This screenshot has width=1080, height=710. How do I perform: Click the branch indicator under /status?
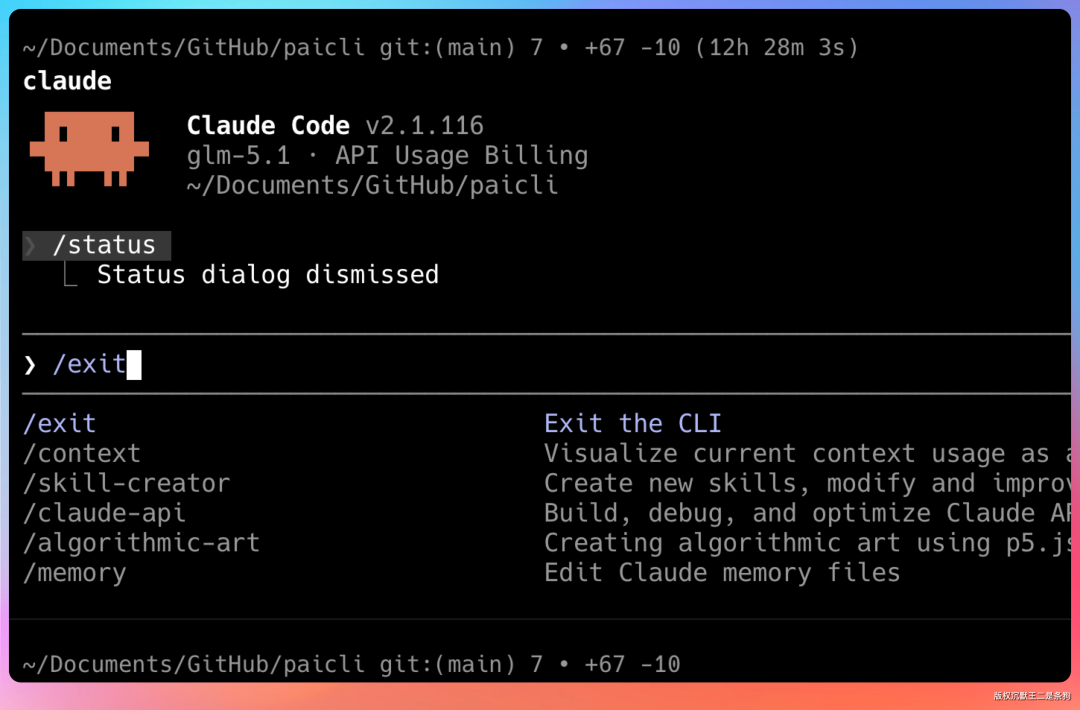pyautogui.click(x=70, y=275)
